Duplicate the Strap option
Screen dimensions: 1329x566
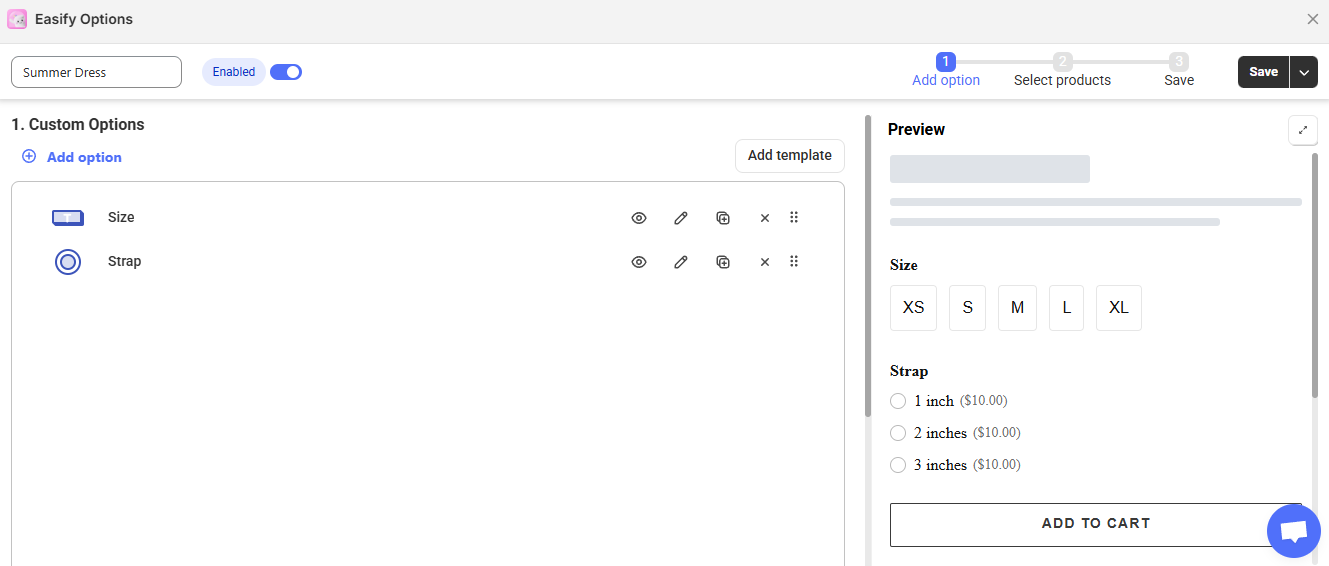pyautogui.click(x=723, y=262)
